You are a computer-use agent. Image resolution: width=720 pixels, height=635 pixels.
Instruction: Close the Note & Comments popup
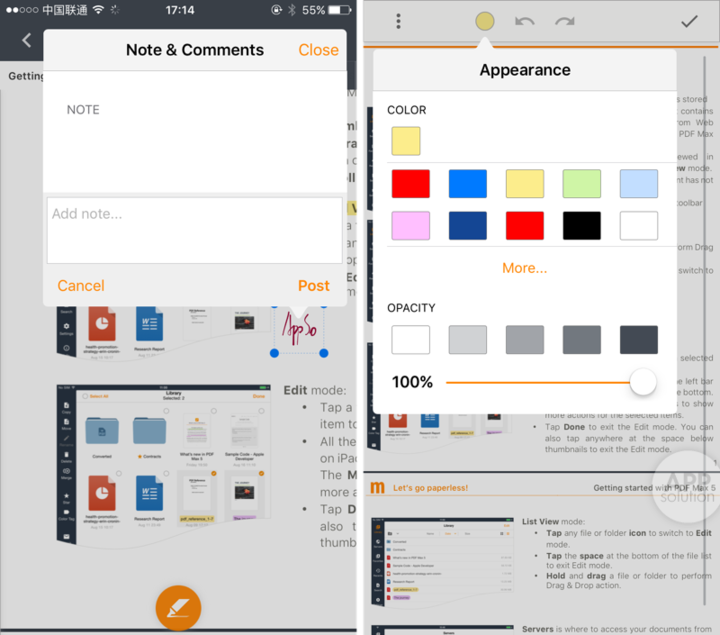tap(318, 50)
